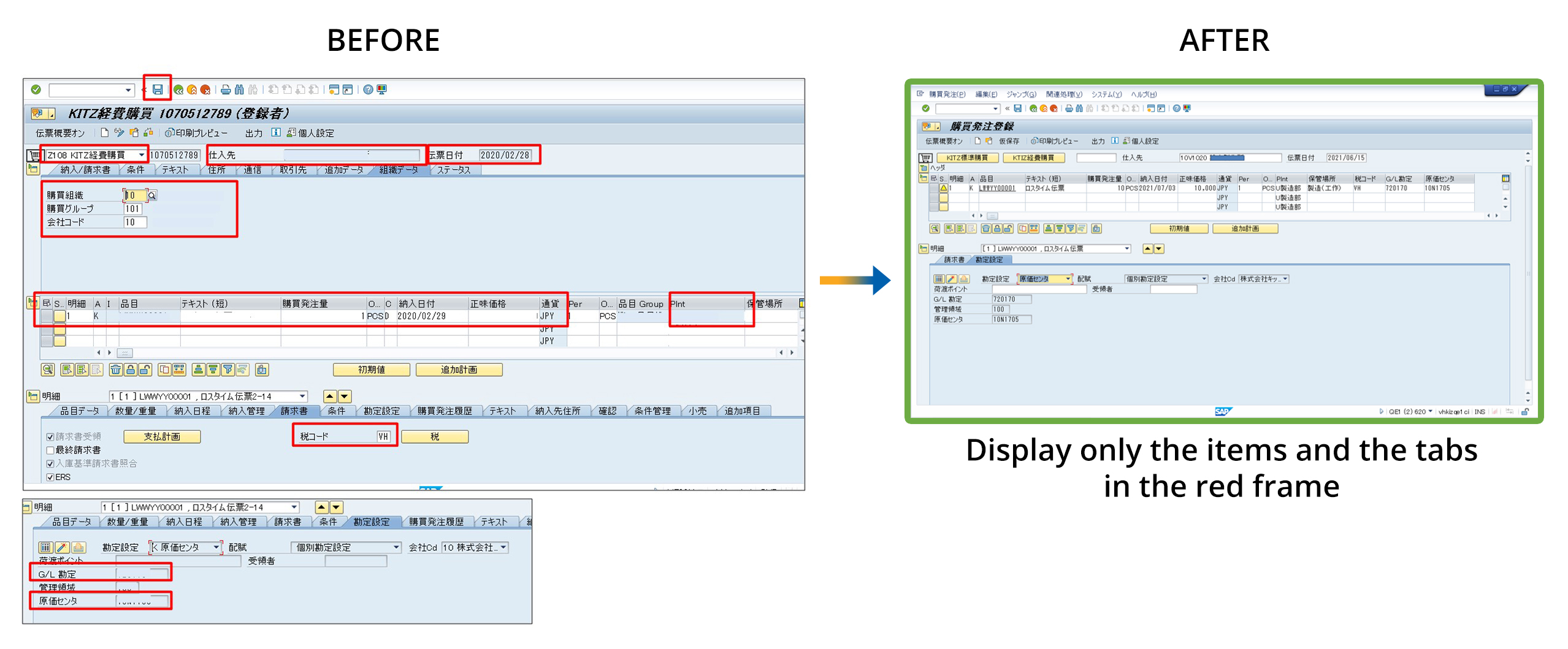Click the pencil icon in AFTER 勘定設定 tab

click(x=951, y=279)
